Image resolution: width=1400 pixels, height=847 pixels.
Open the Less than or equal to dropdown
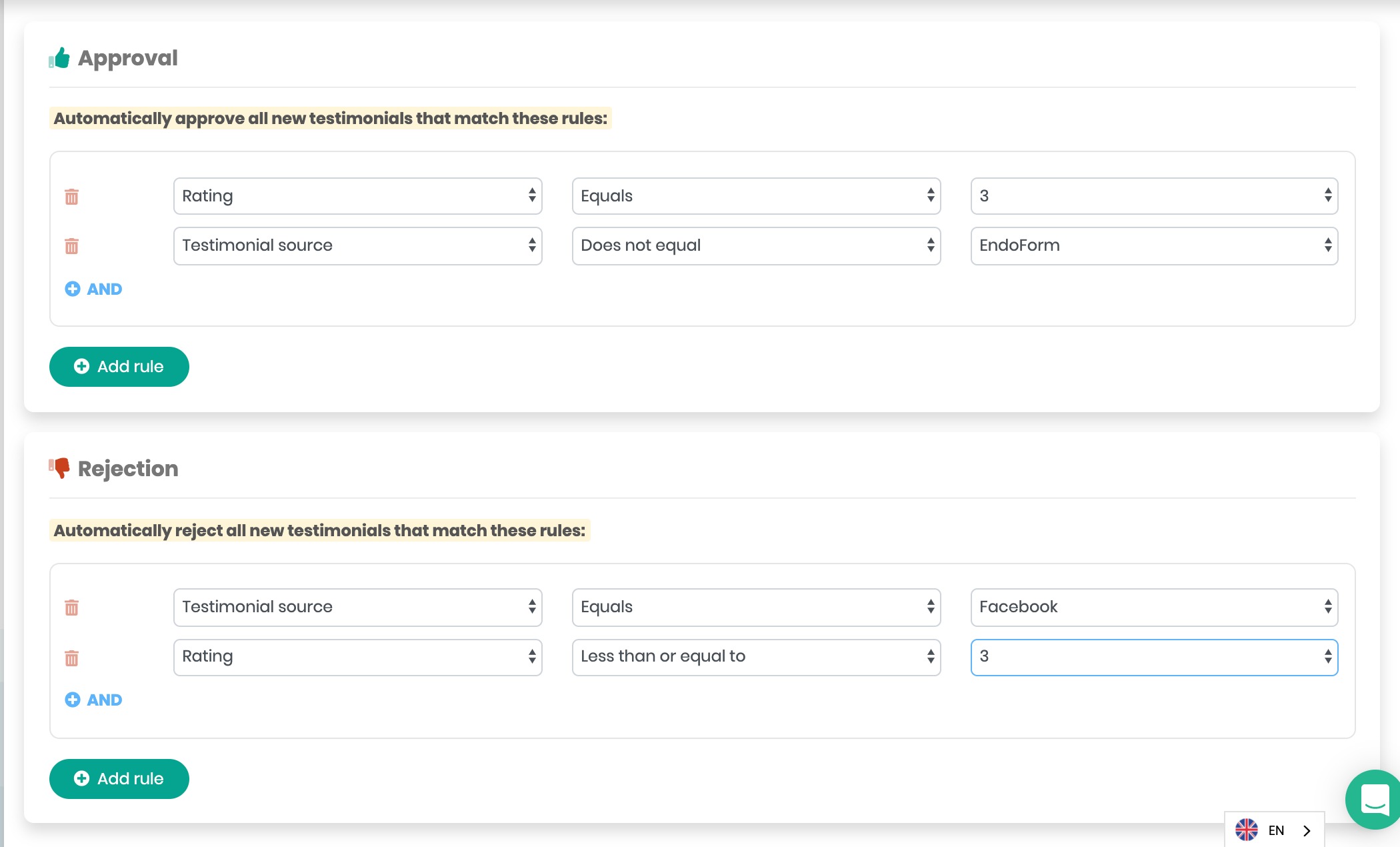tap(756, 657)
